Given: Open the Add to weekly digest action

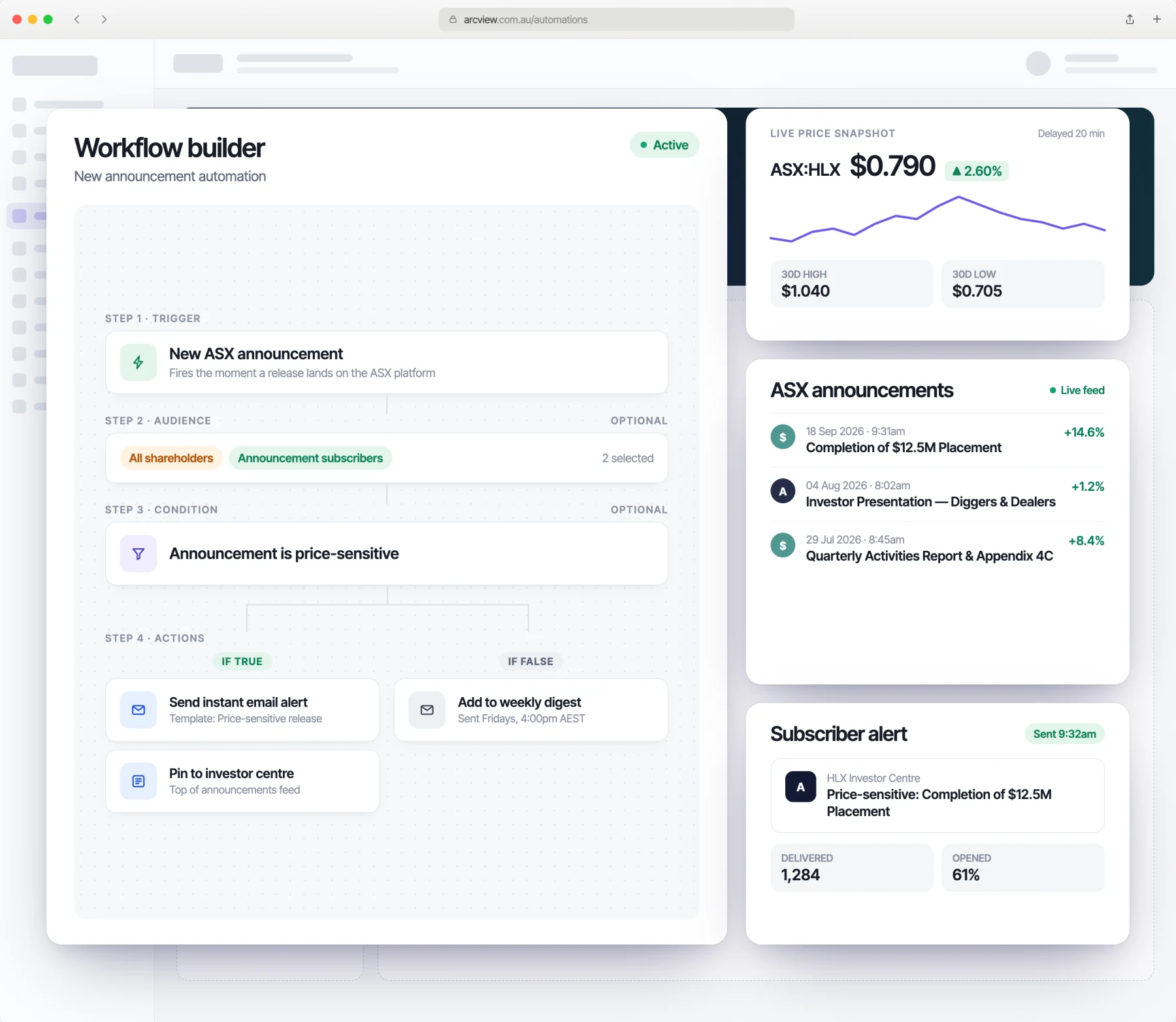Looking at the screenshot, I should [531, 710].
